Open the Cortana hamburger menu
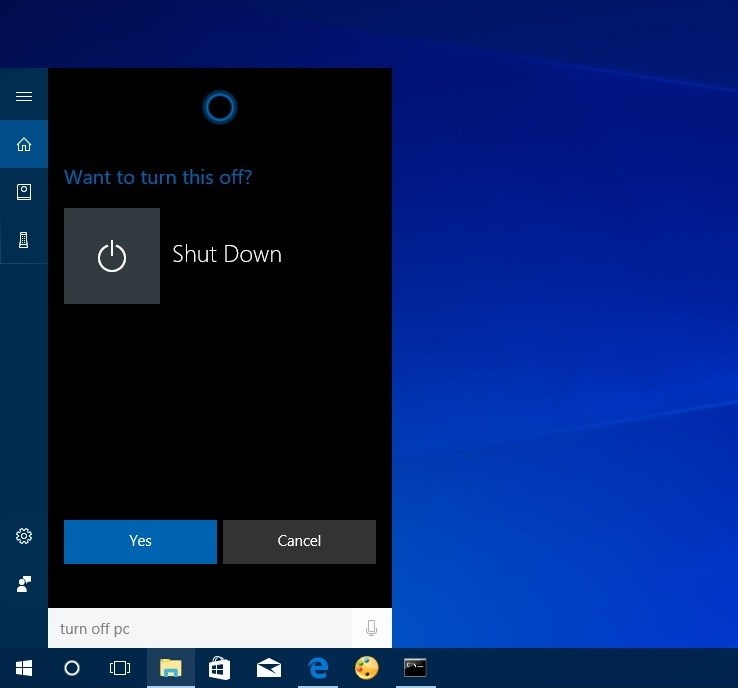Image resolution: width=738 pixels, height=690 pixels. (x=24, y=96)
